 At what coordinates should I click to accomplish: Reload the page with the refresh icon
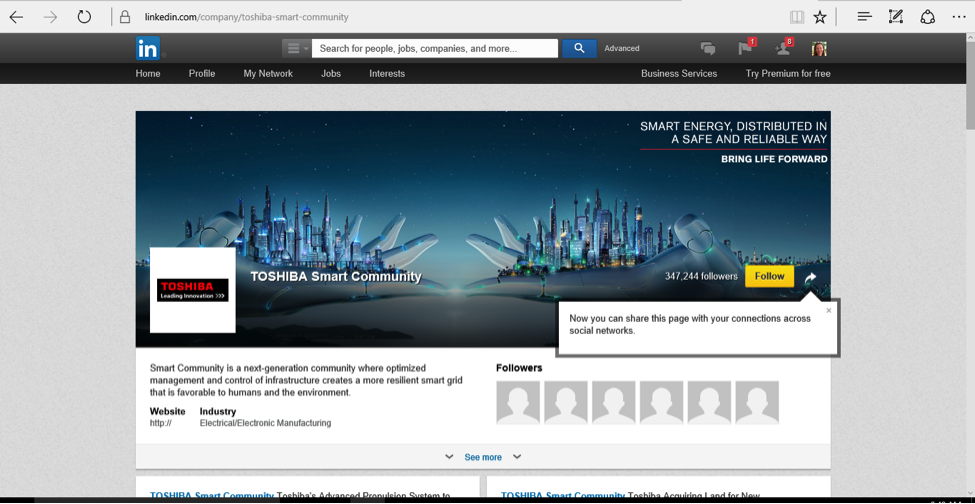[84, 17]
